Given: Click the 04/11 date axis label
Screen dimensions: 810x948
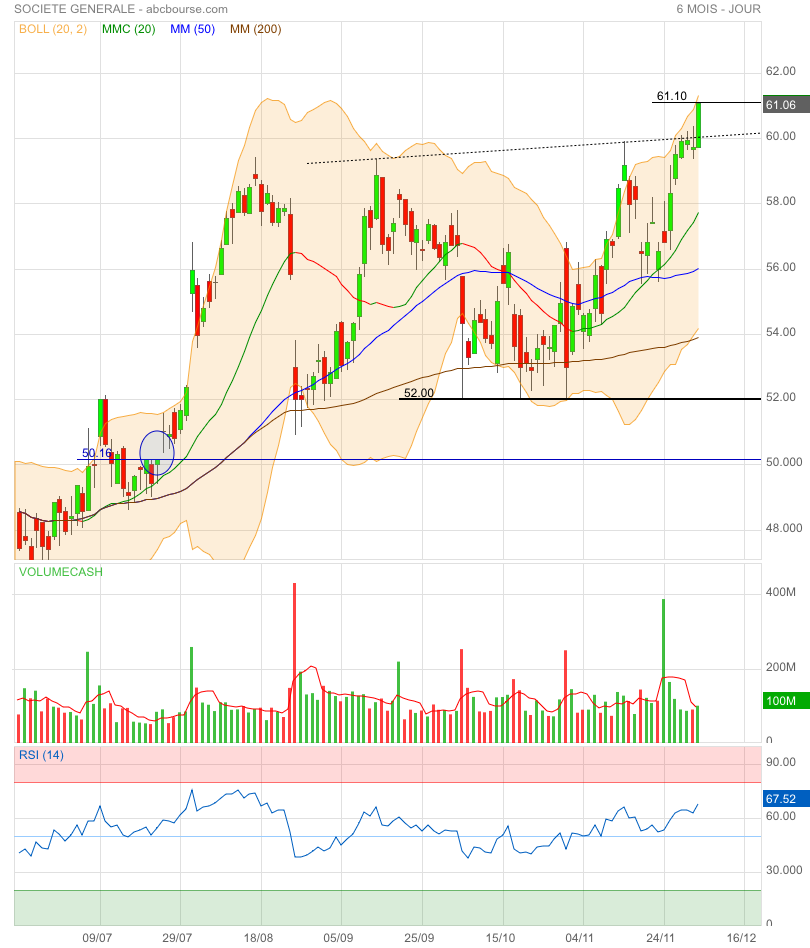Looking at the screenshot, I should pyautogui.click(x=579, y=938).
